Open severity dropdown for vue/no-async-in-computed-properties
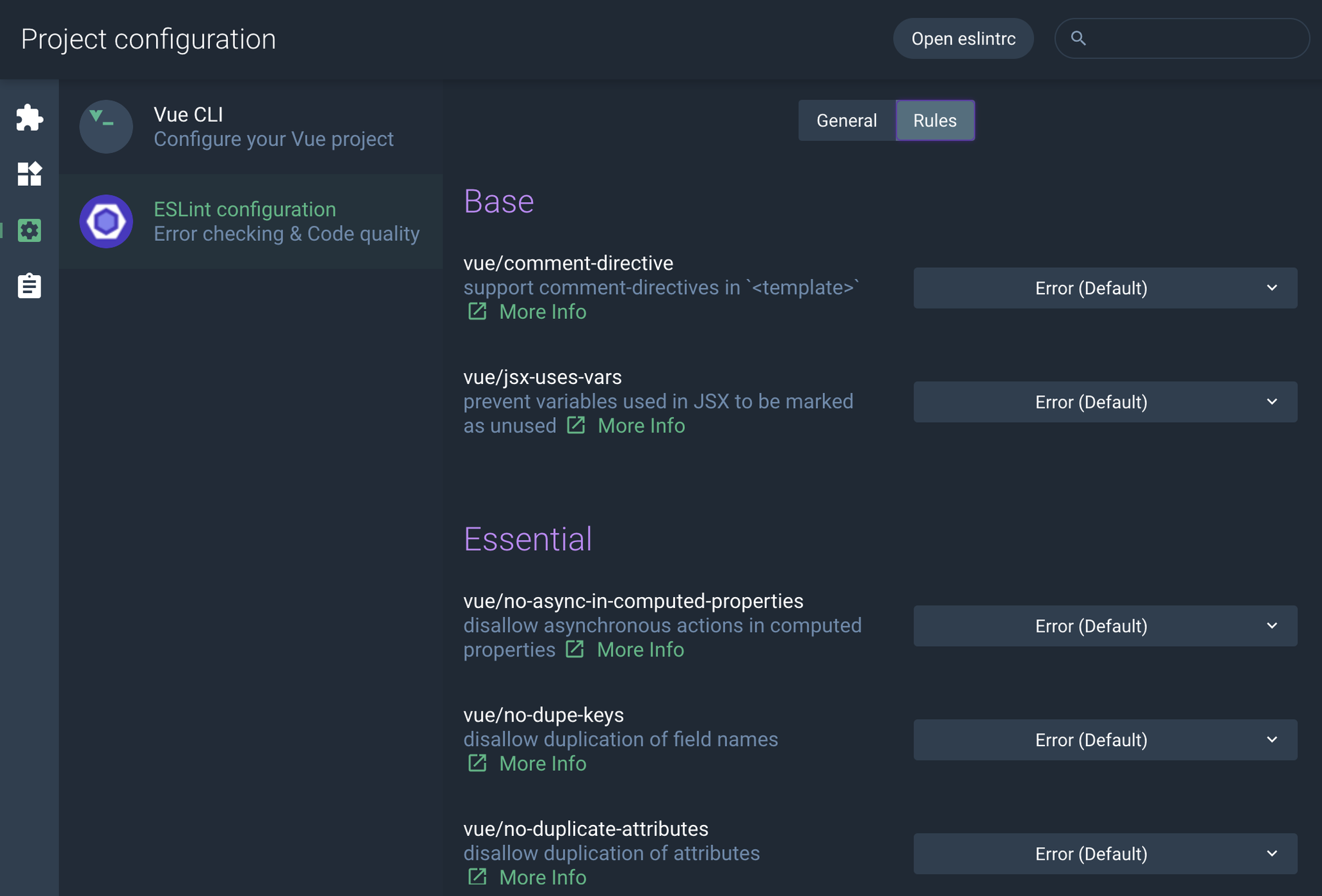This screenshot has height=896, width=1322. 1105,626
